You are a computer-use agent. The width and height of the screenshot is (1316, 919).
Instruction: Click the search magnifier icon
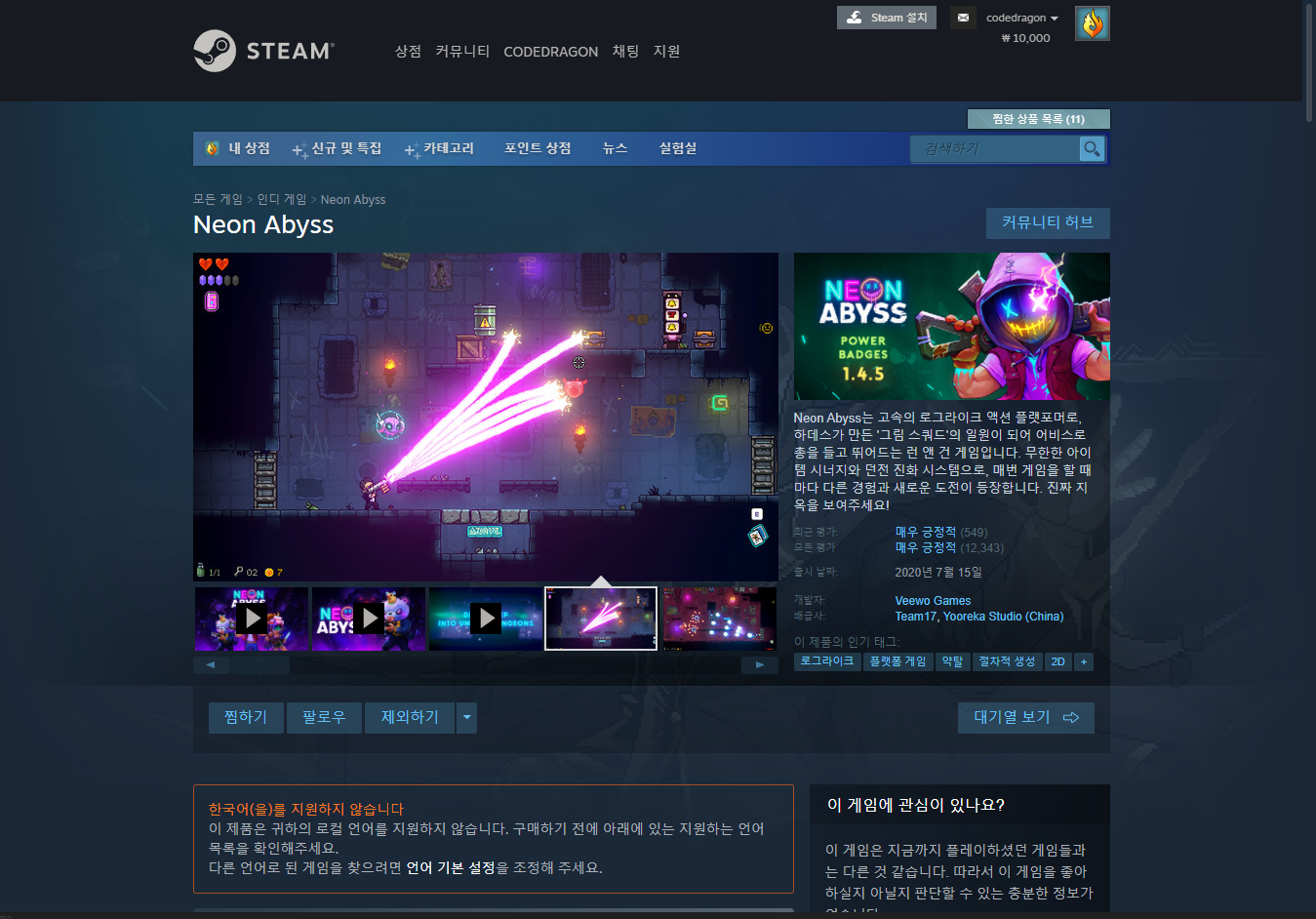(x=1092, y=148)
